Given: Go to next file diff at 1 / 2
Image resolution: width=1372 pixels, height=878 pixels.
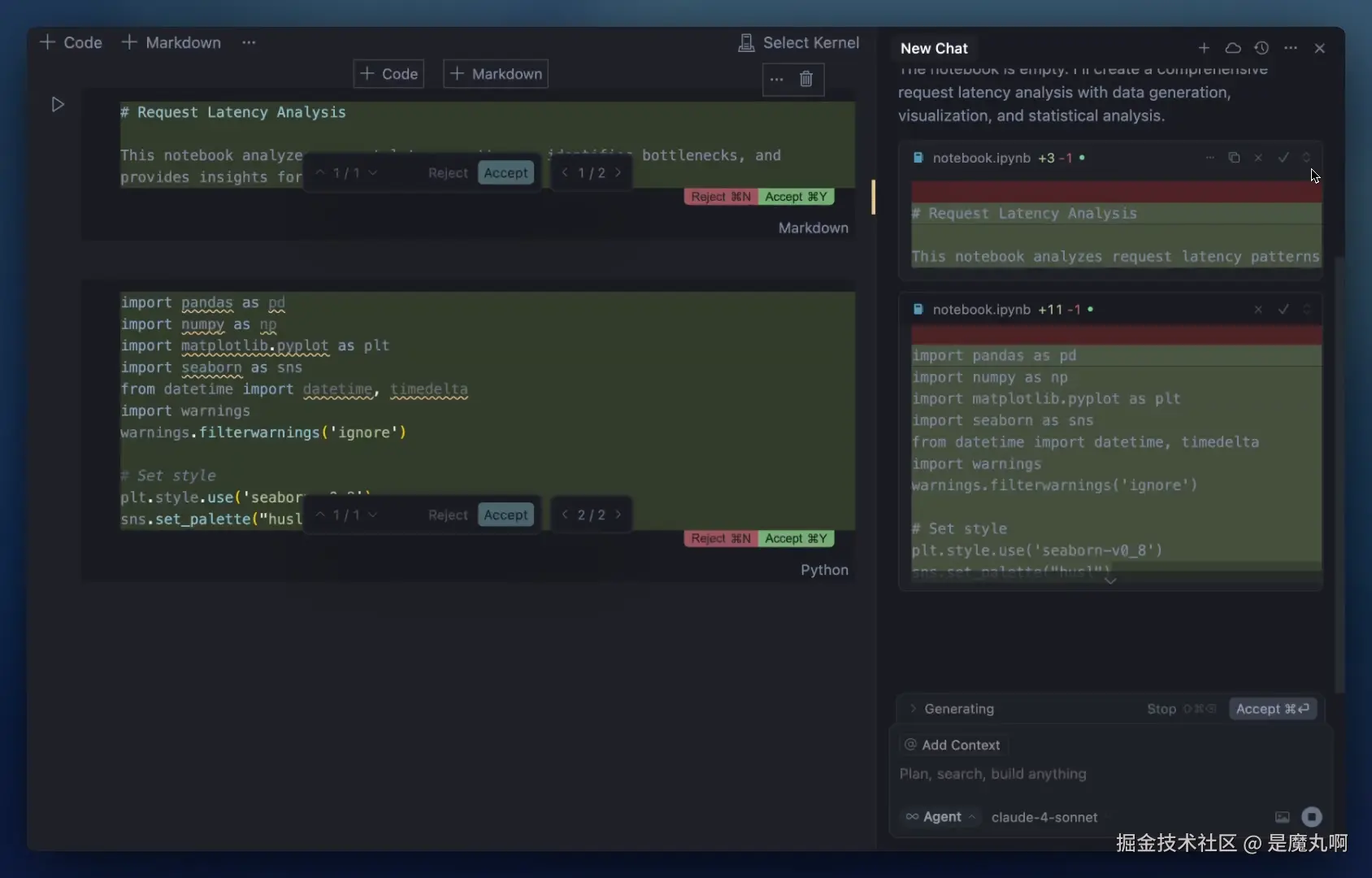Looking at the screenshot, I should [619, 172].
